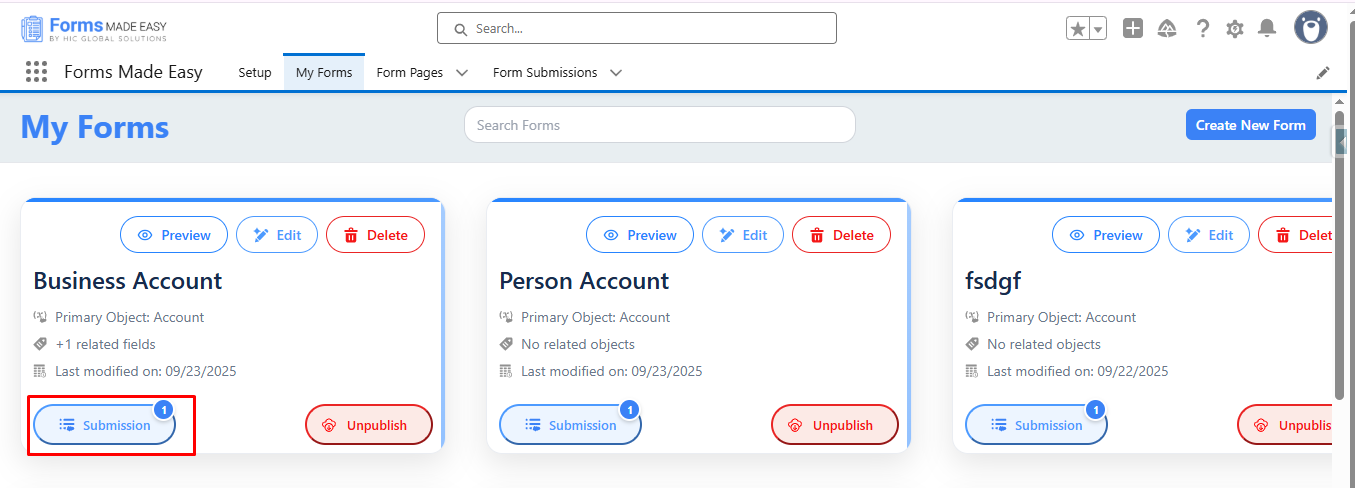Open the App Launcher grid icon
Screen dimensions: 1355x488
37,72
